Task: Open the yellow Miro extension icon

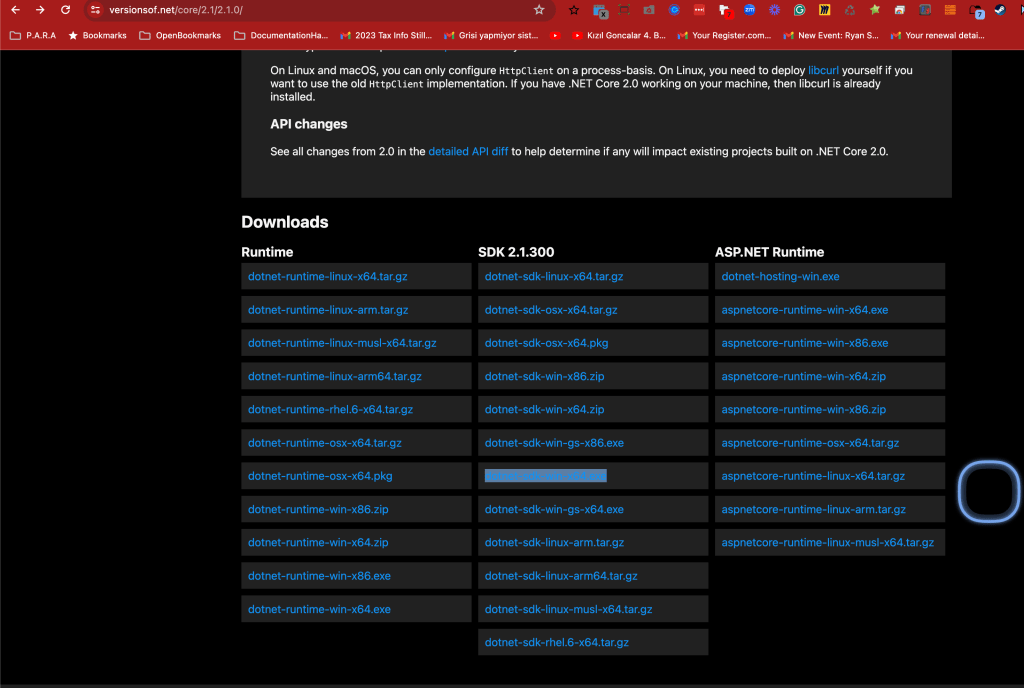Action: click(825, 10)
